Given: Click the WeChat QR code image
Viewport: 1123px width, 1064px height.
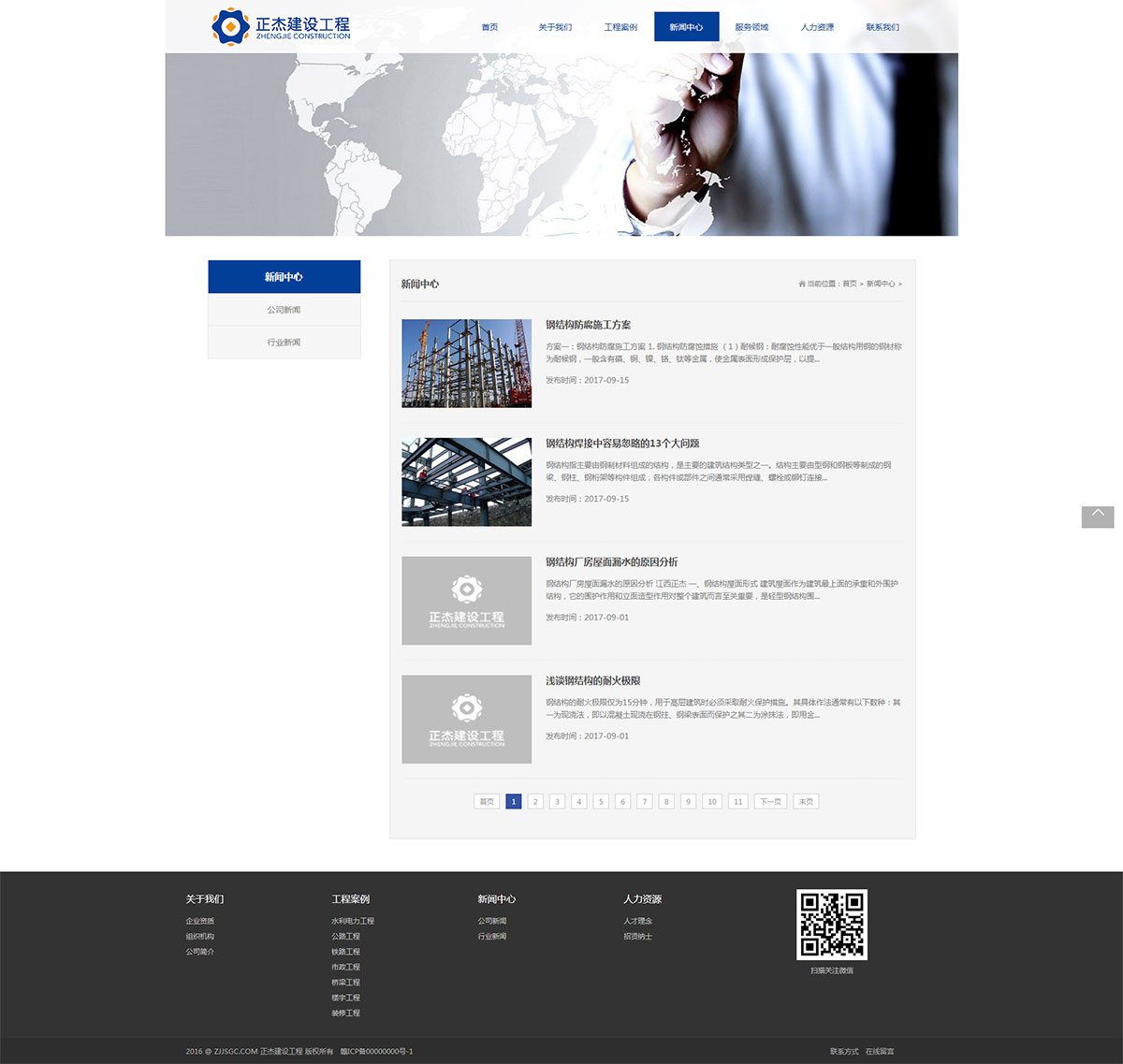Looking at the screenshot, I should [x=832, y=925].
